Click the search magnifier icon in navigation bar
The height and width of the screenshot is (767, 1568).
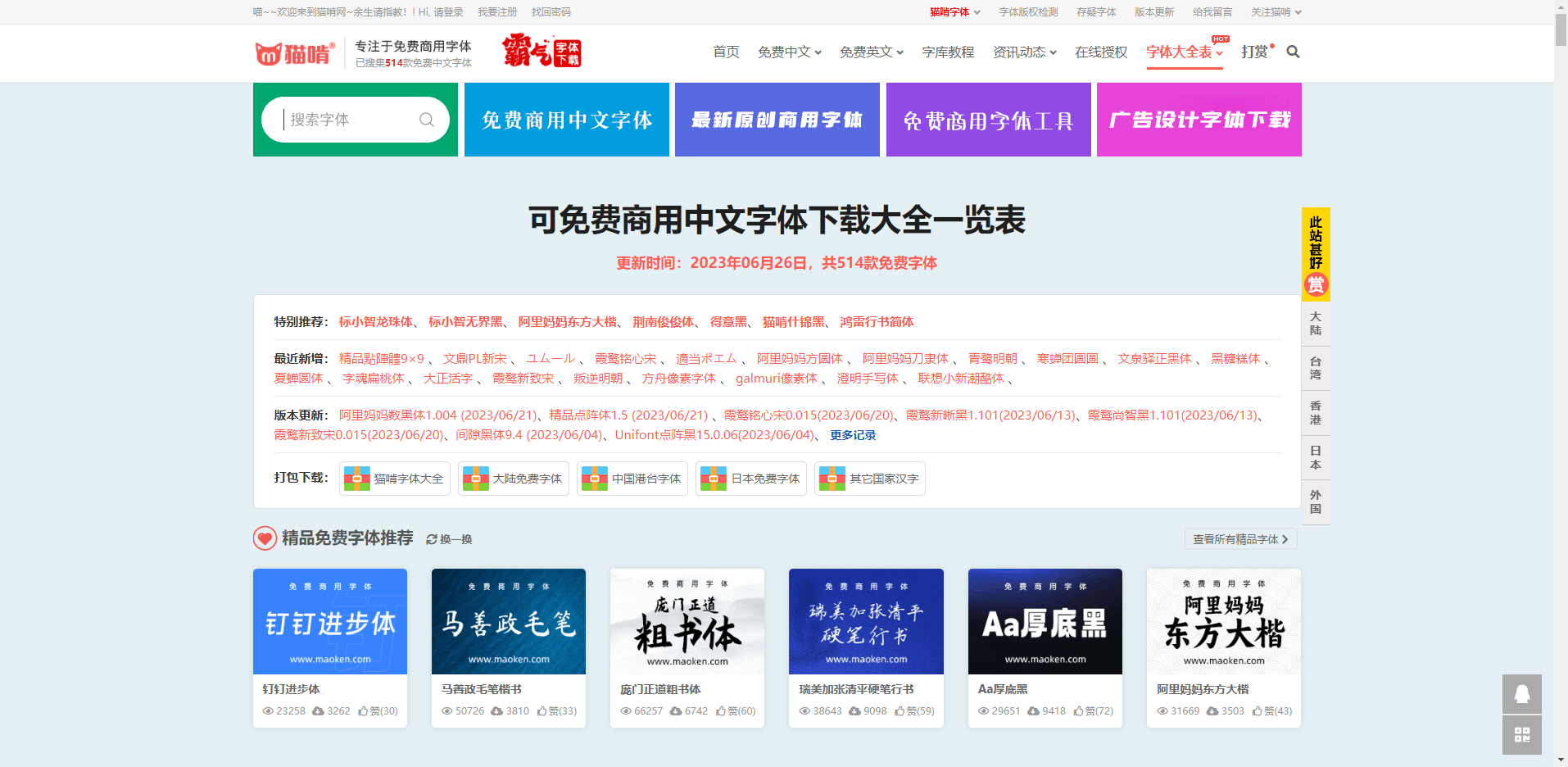coord(1293,52)
